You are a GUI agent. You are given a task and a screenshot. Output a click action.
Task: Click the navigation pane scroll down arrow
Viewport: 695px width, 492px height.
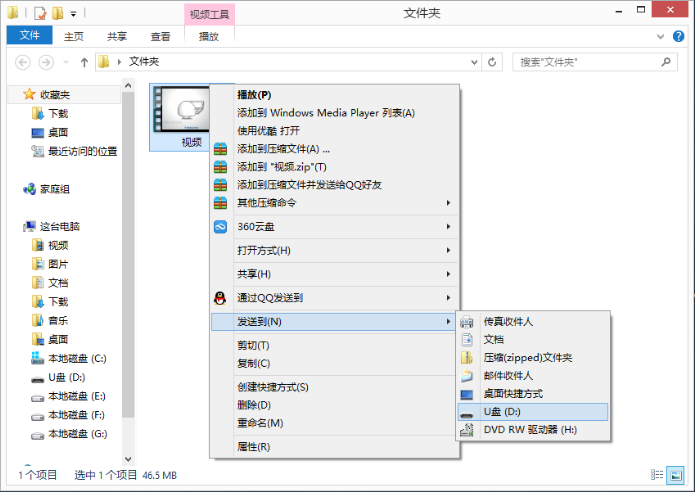[128, 459]
